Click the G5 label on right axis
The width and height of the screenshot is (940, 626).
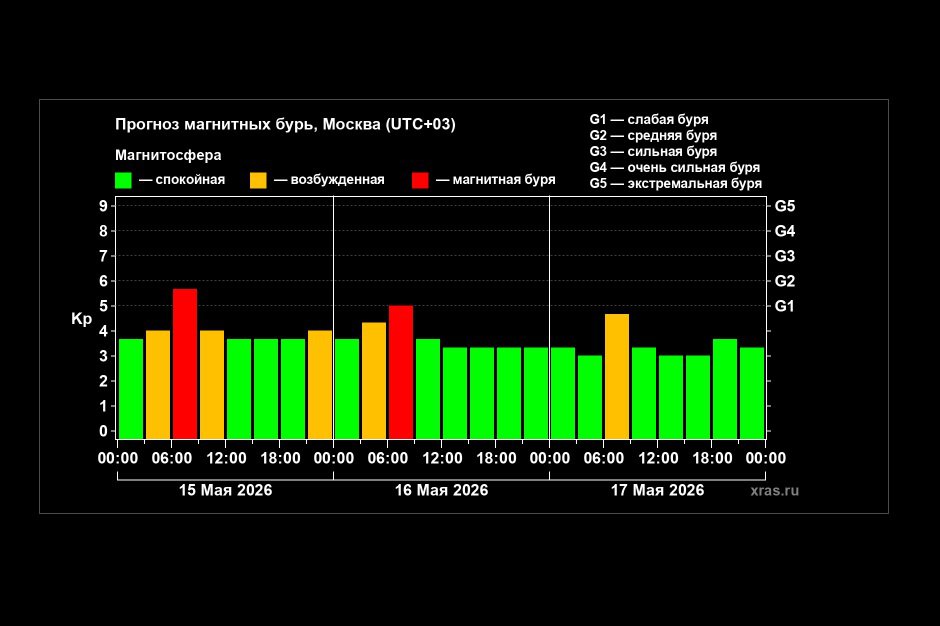click(785, 206)
